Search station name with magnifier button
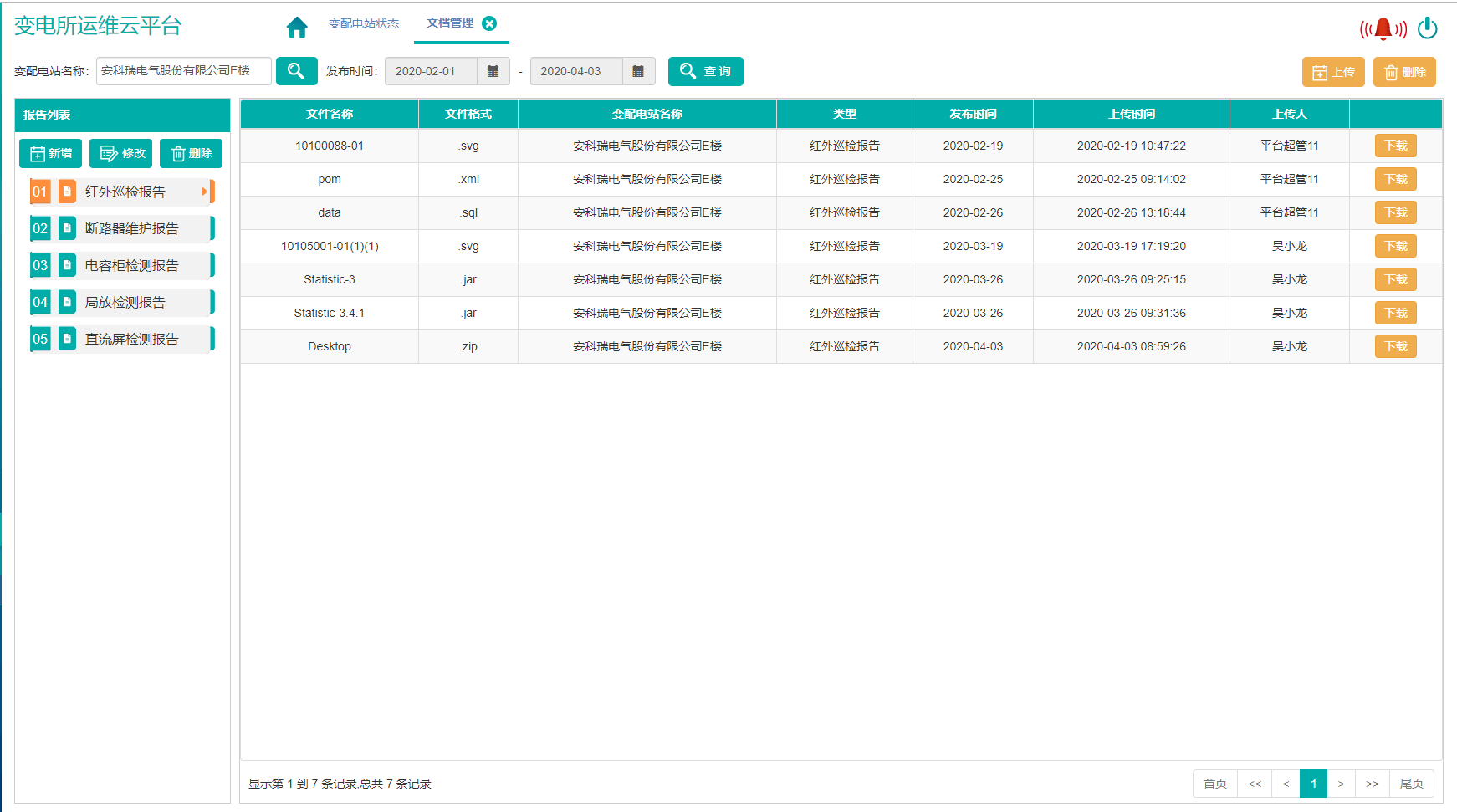Screen dimensions: 1457x812 [x=296, y=71]
